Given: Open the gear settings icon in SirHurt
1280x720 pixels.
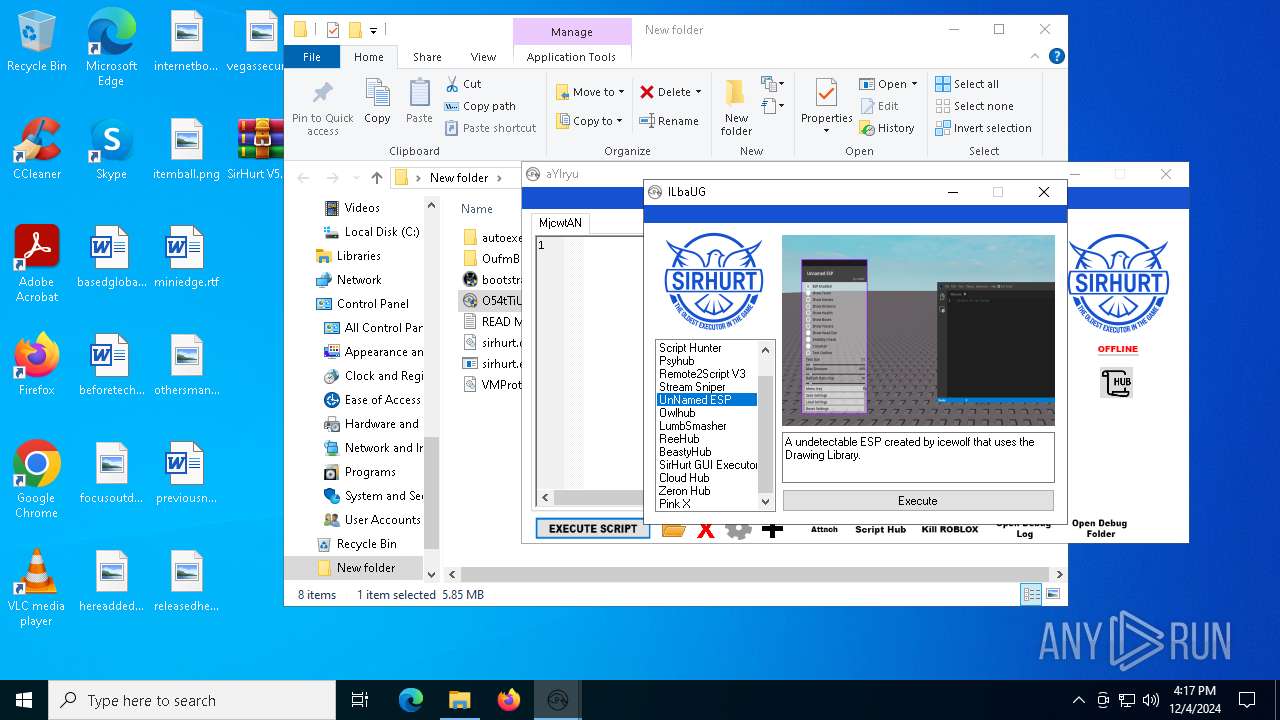Looking at the screenshot, I should point(738,529).
